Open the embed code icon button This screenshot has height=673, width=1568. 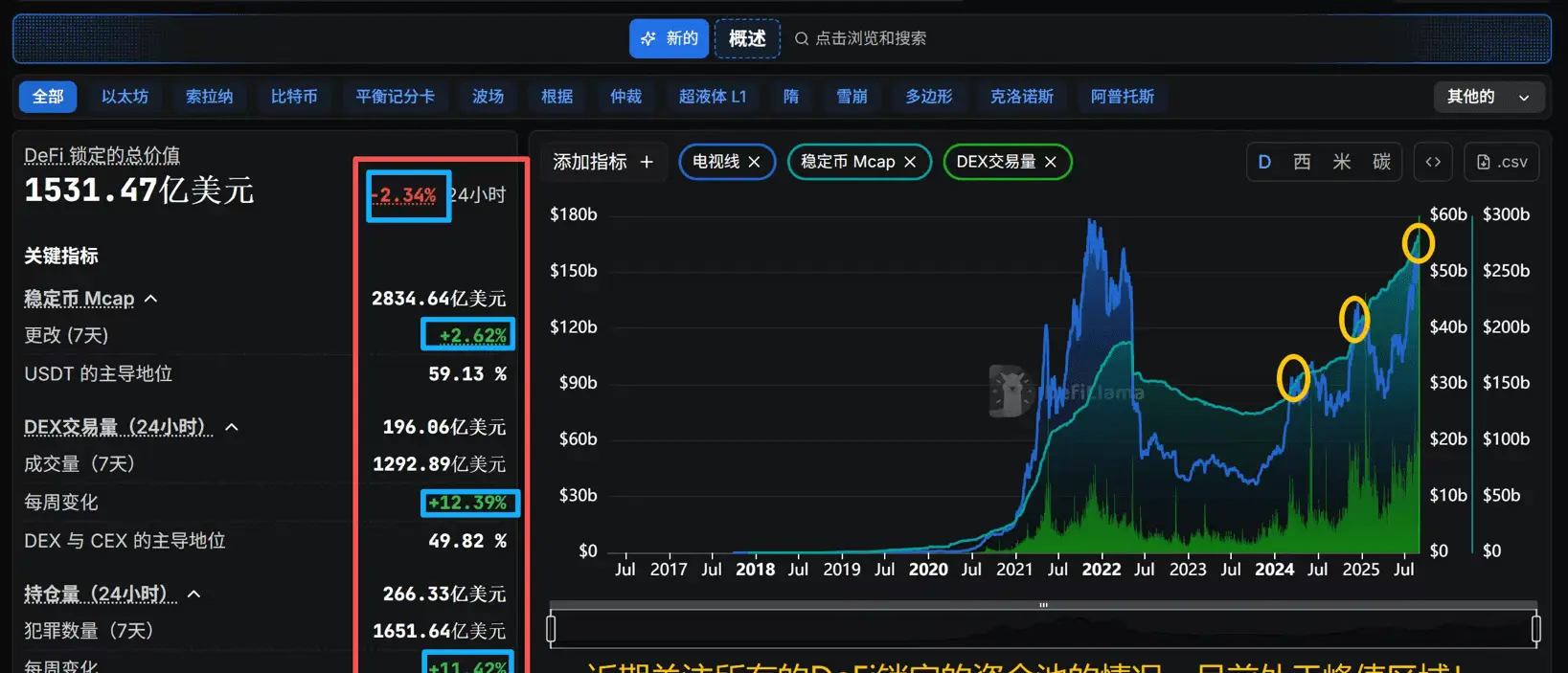[1433, 162]
